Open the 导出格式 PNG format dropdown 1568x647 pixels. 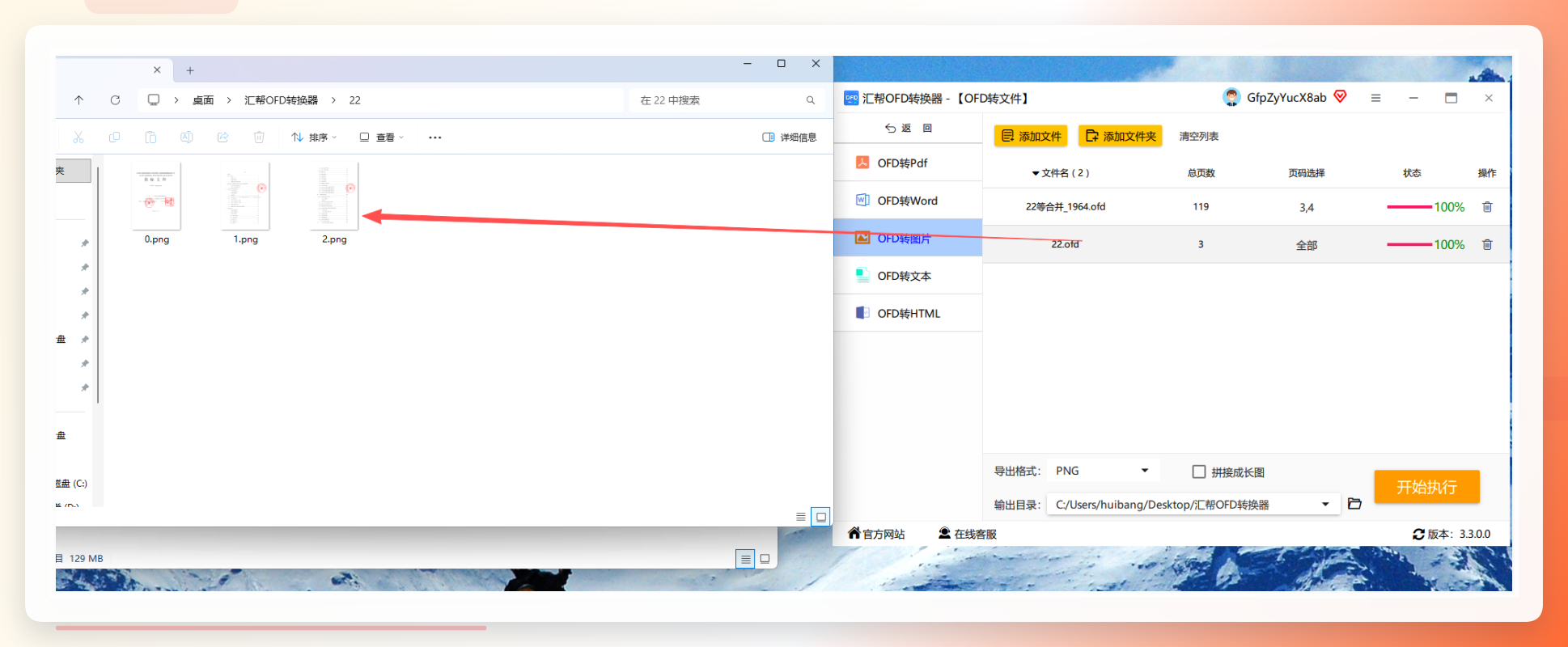coord(1103,471)
